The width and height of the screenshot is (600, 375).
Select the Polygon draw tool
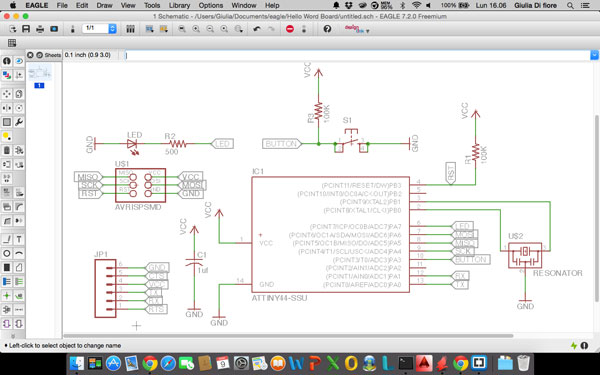(x=19, y=267)
